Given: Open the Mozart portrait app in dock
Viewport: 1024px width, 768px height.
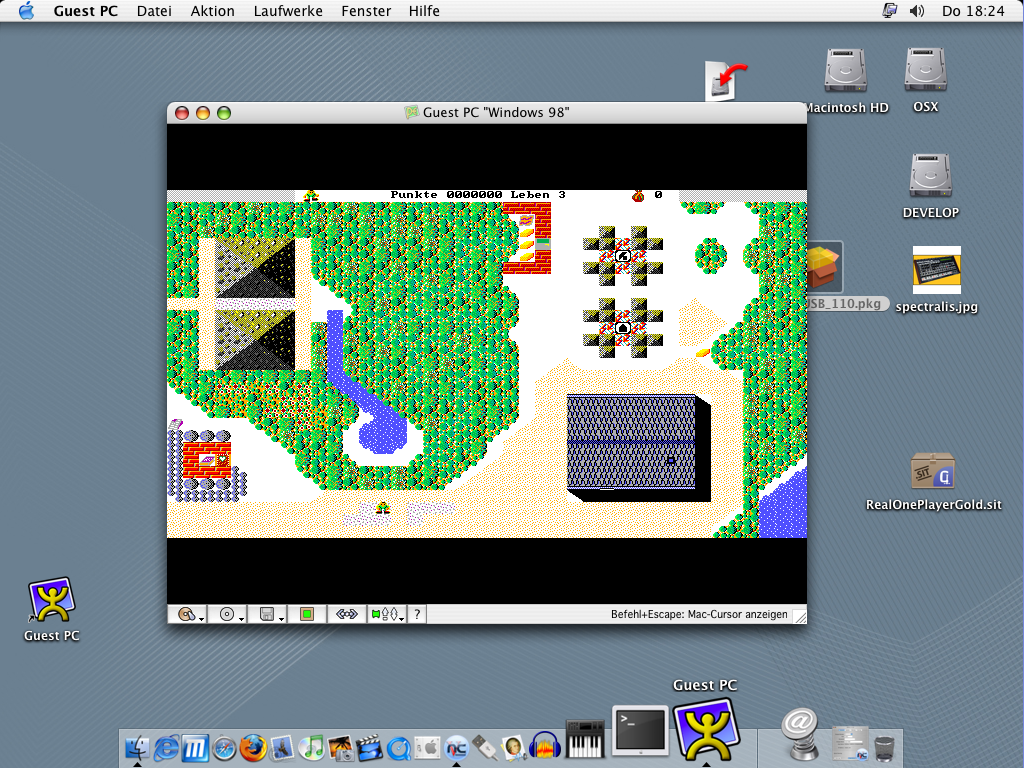Looking at the screenshot, I should [x=514, y=748].
